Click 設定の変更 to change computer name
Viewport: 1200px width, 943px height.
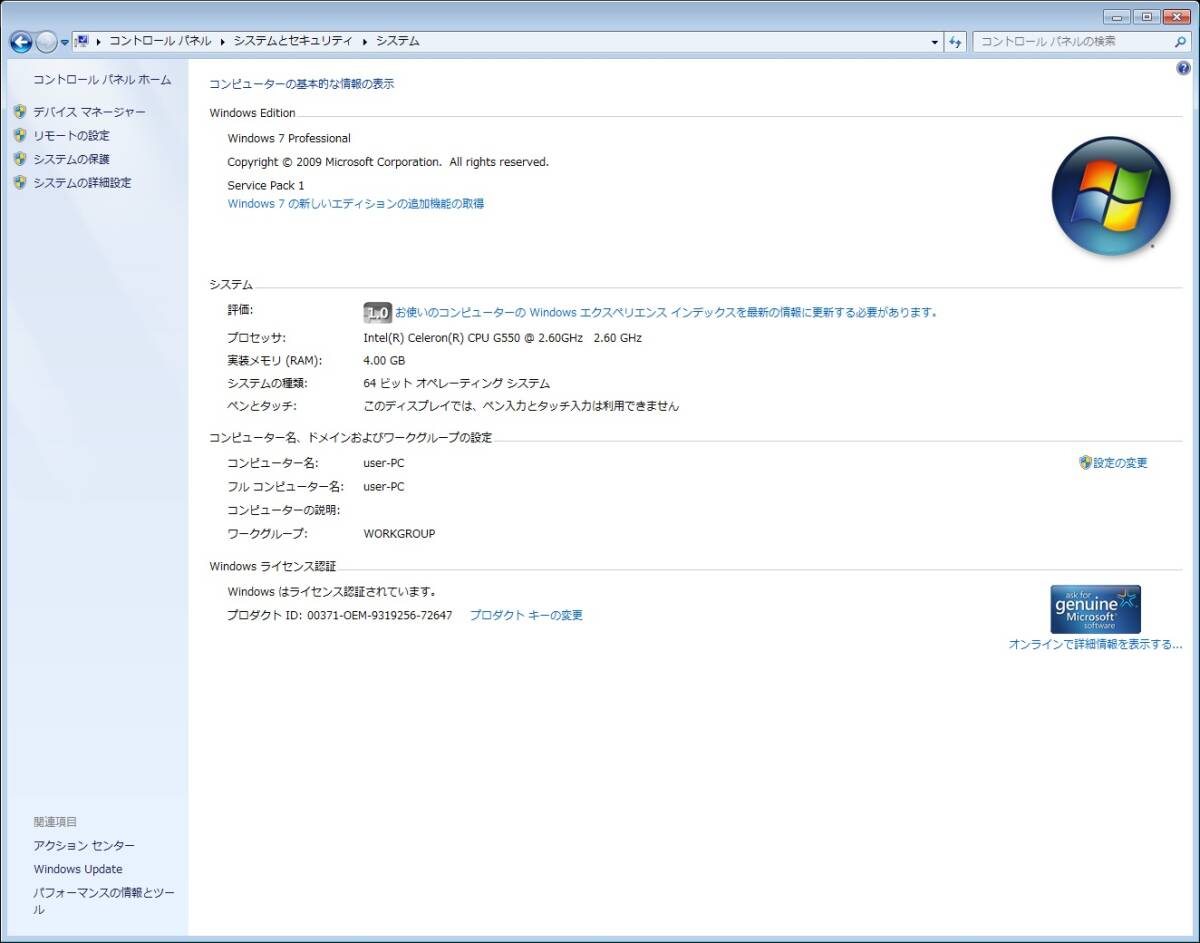1120,463
